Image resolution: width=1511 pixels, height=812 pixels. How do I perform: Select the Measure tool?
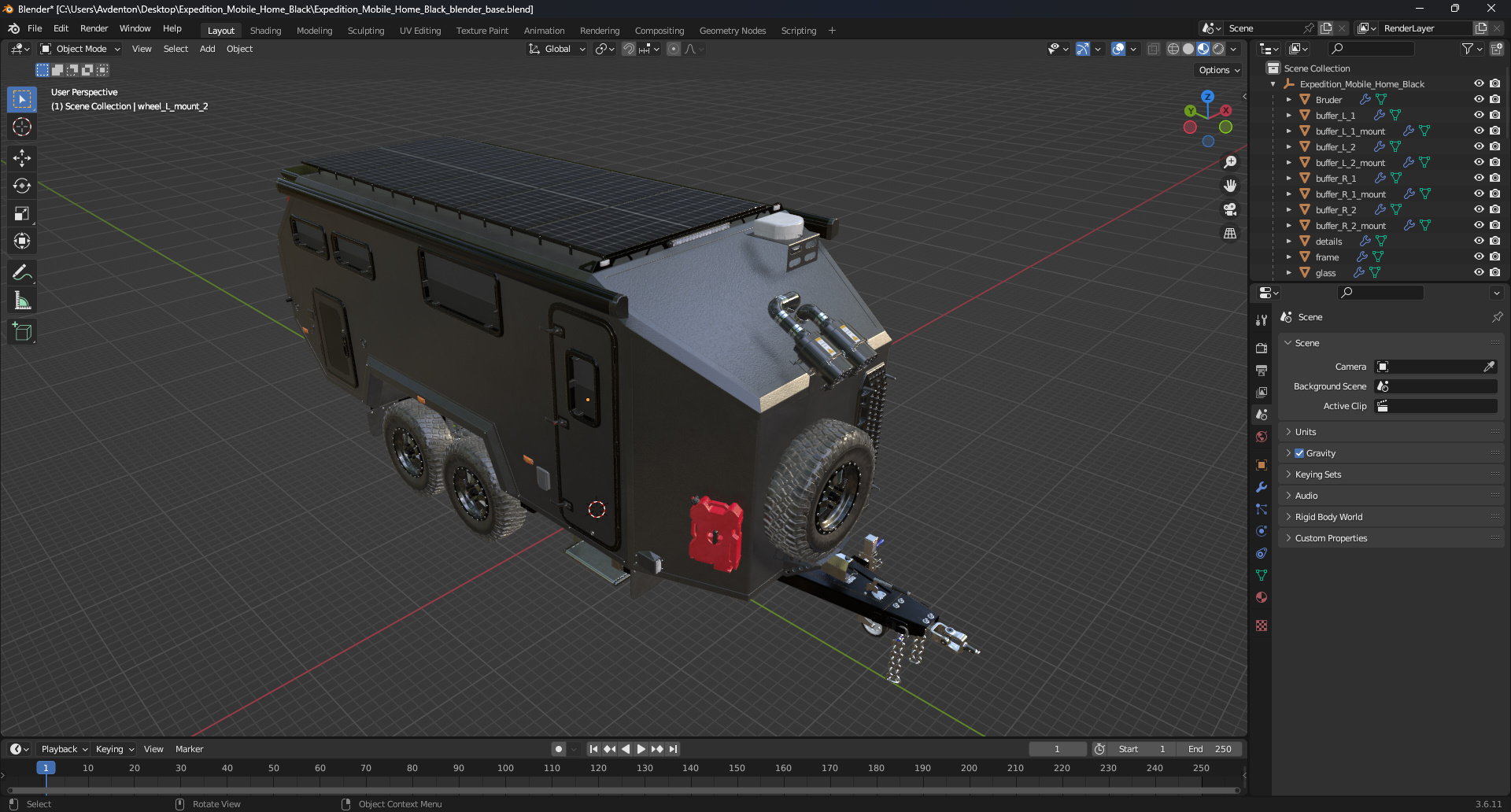pyautogui.click(x=22, y=301)
